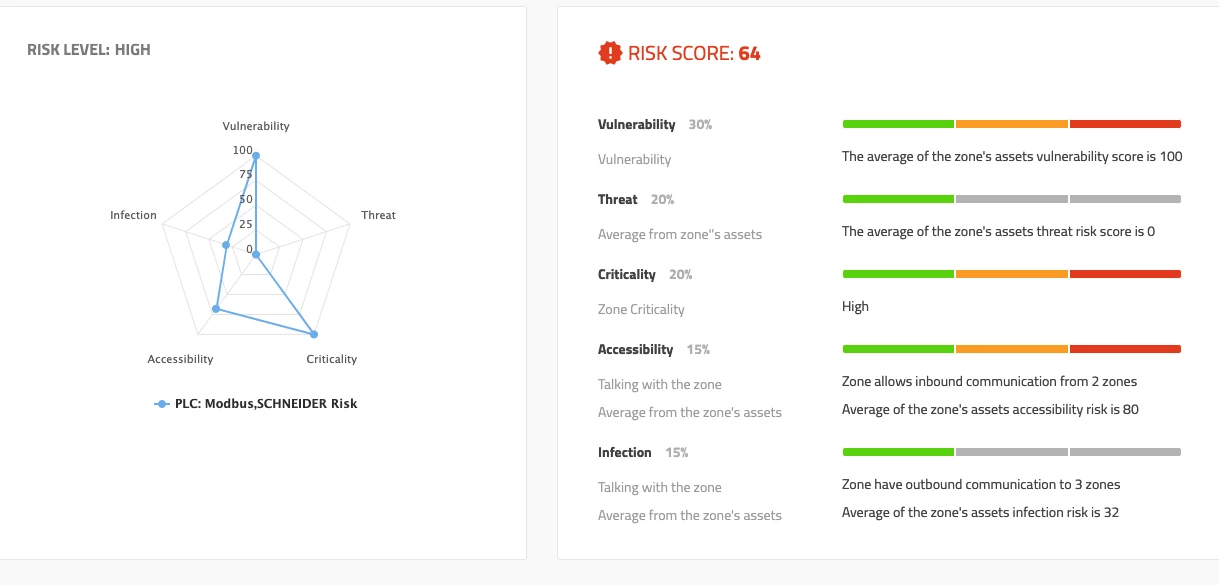Select the zero-value Threat point at the radar center

256,254
